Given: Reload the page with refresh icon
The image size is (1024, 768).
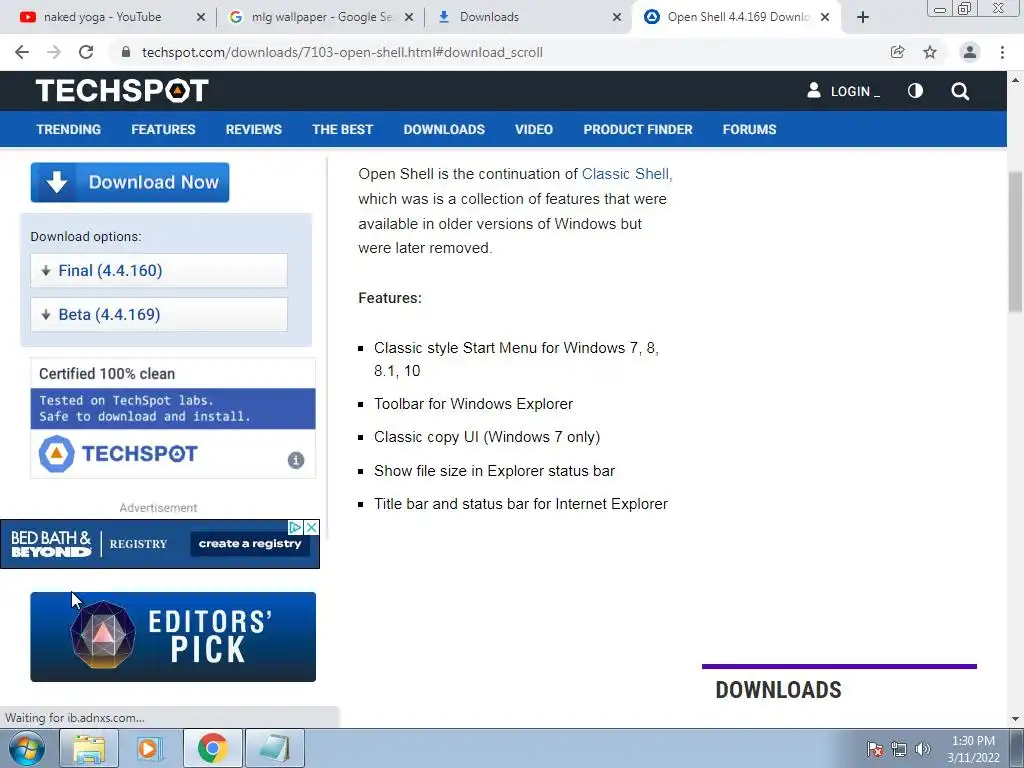Looking at the screenshot, I should pyautogui.click(x=86, y=52).
